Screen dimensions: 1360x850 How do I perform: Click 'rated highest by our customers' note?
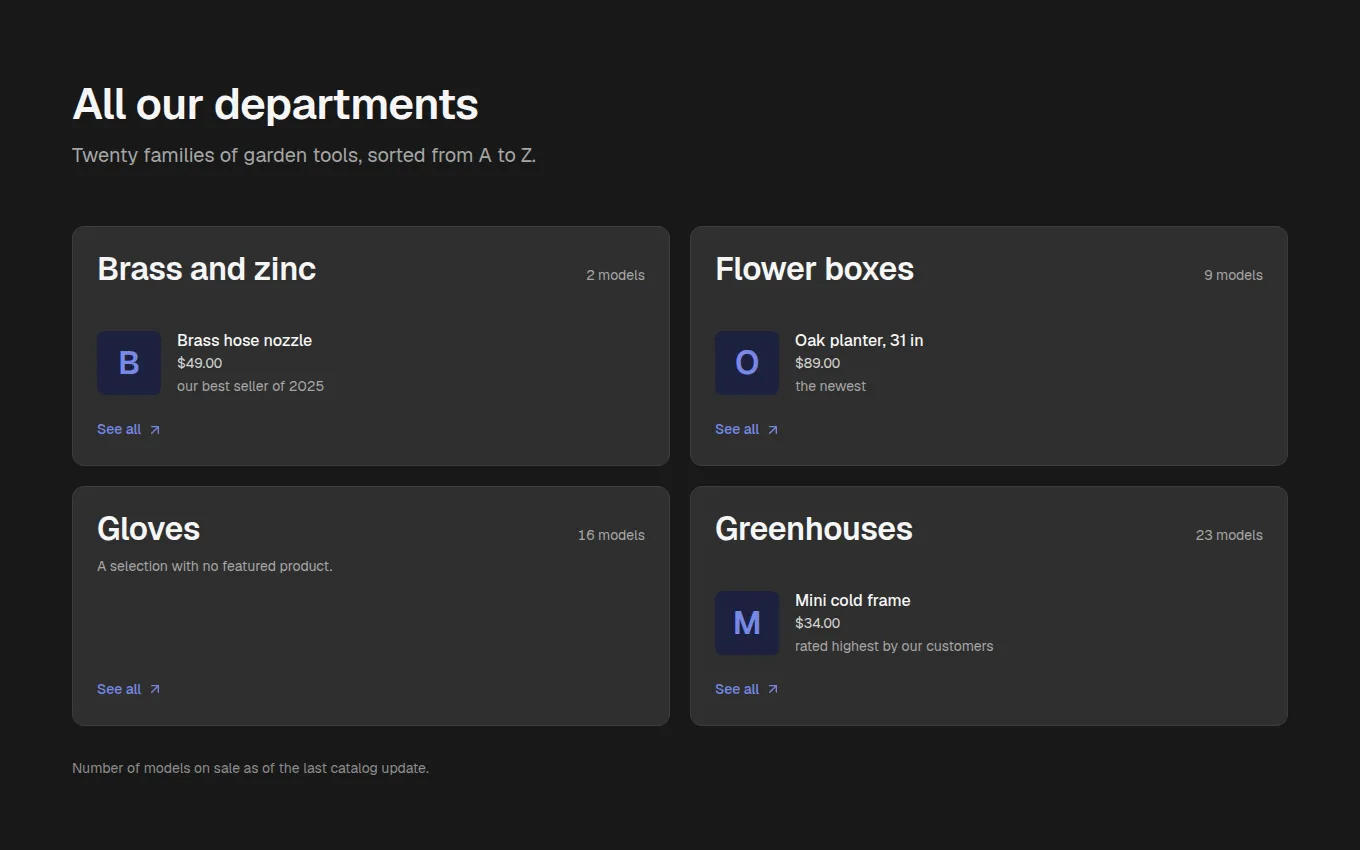895,646
